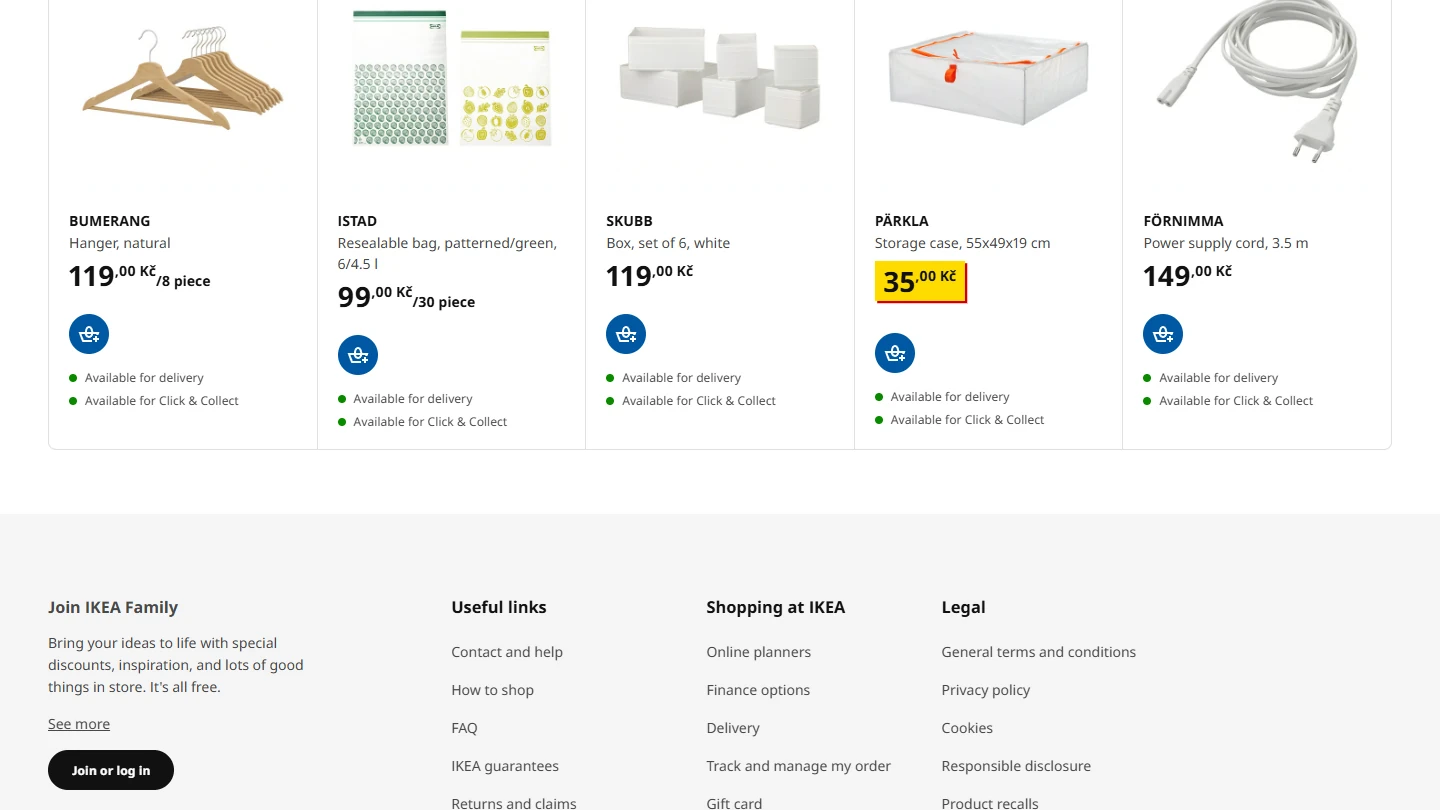1440x810 pixels.
Task: Open ISTAD resealable bag product image
Action: 452,80
